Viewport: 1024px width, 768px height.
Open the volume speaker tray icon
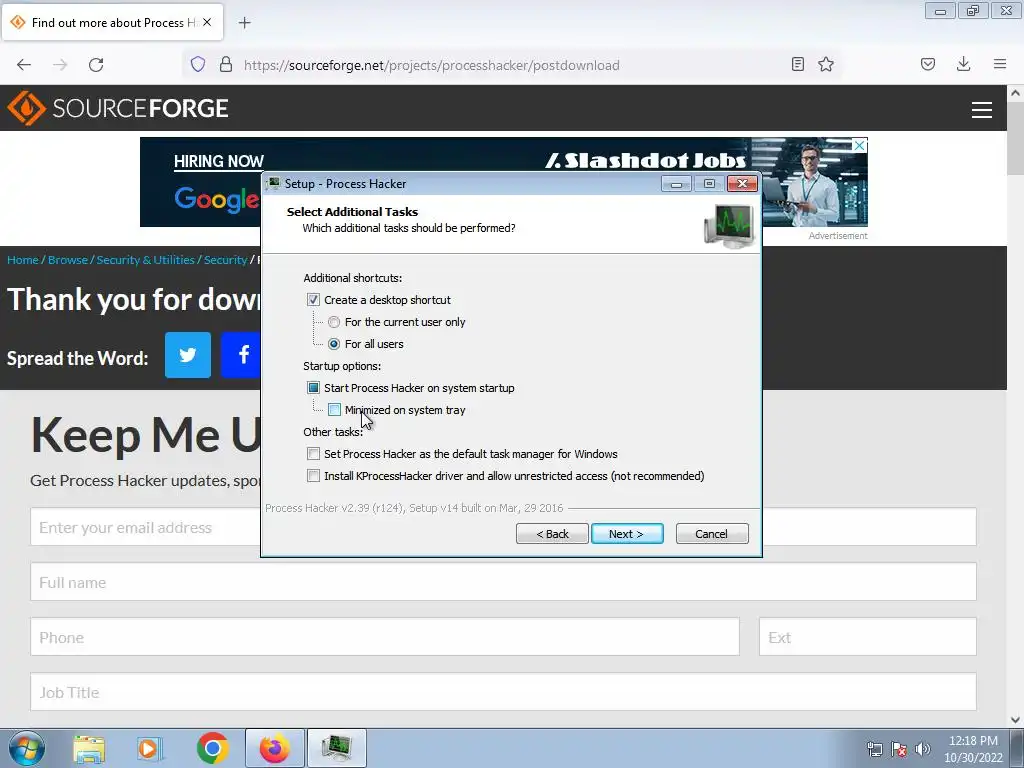(x=922, y=749)
